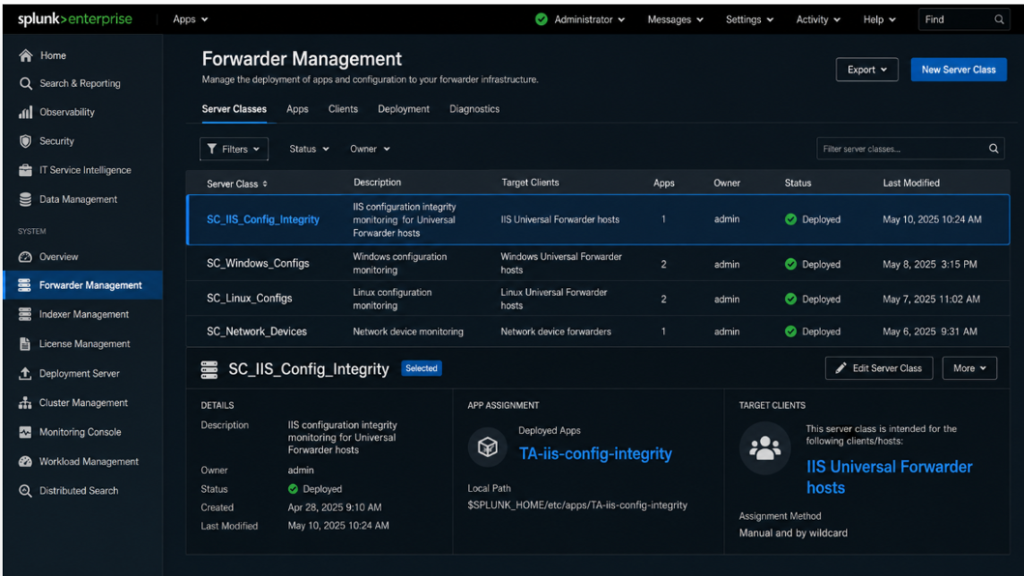Click the Search & Reporting magnifier icon
The width and height of the screenshot is (1024, 576).
coord(25,84)
